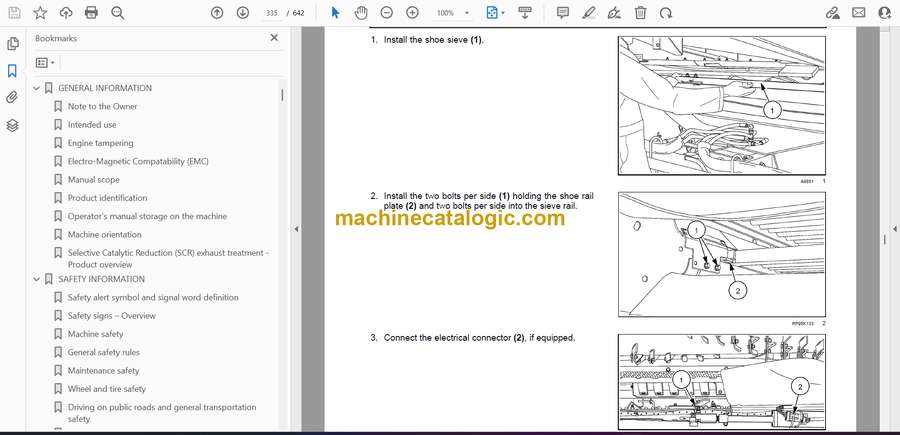
Task: Close the Bookmarks panel
Action: point(274,38)
